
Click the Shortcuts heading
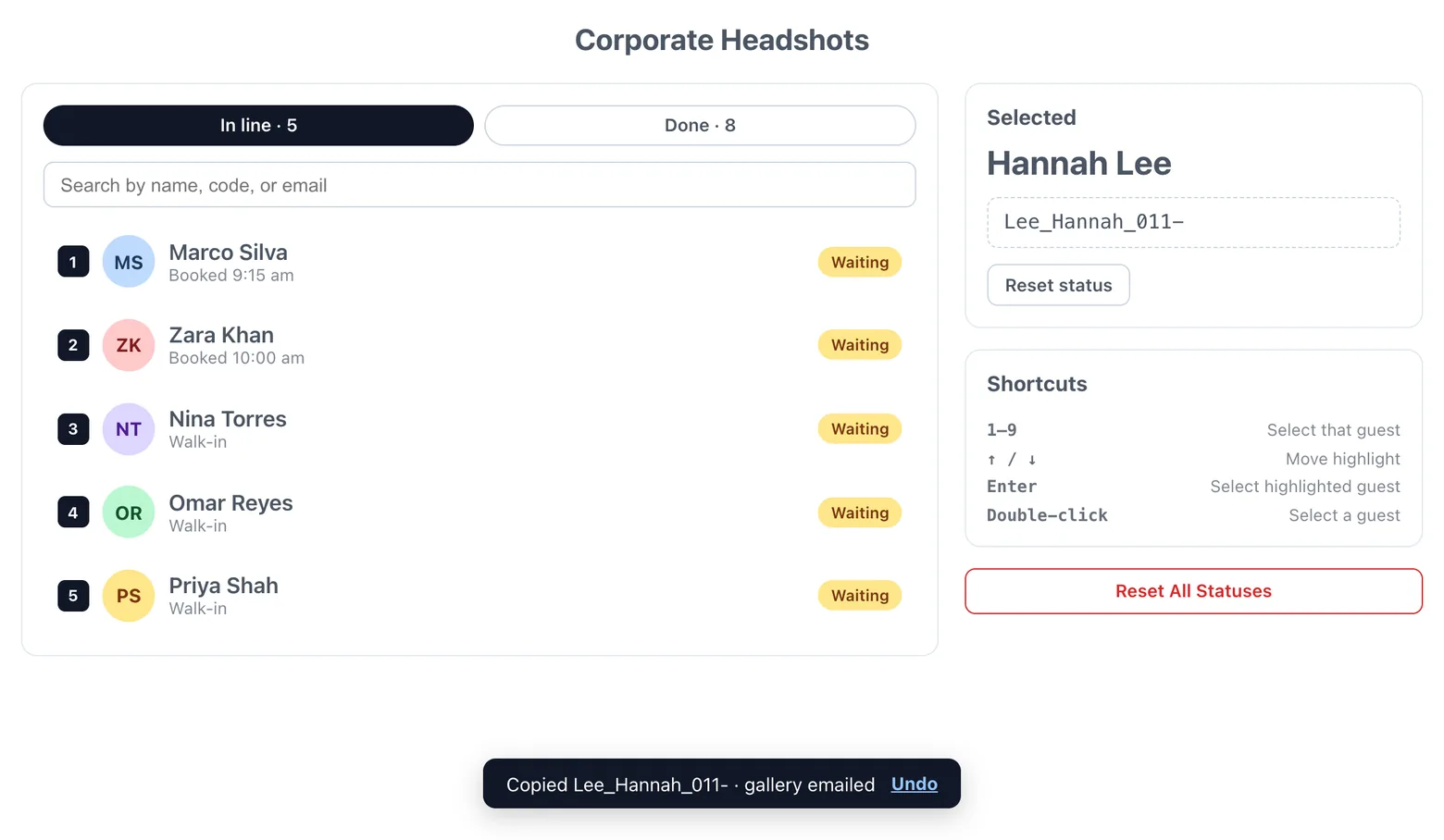(x=1037, y=384)
